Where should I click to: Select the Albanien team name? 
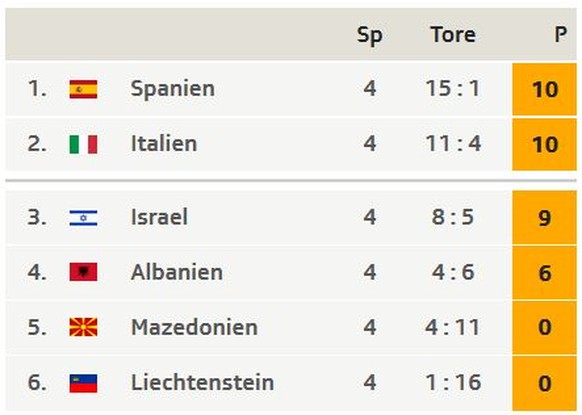point(177,272)
